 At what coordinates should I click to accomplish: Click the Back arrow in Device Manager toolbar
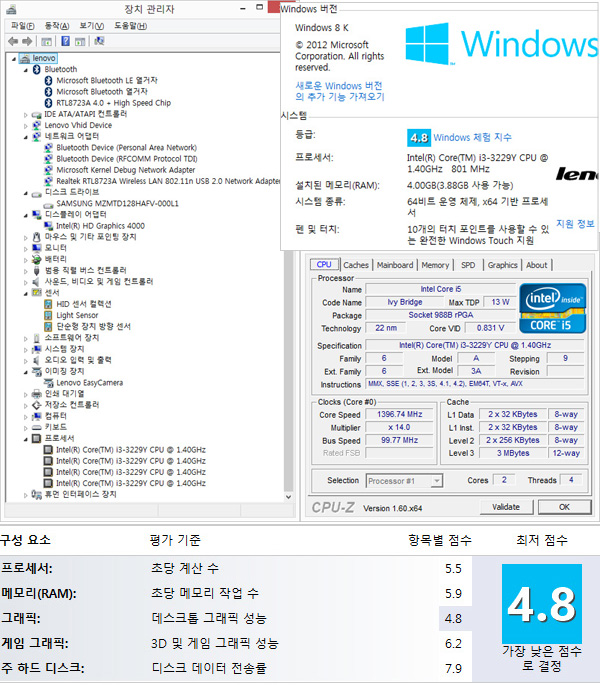[13, 41]
